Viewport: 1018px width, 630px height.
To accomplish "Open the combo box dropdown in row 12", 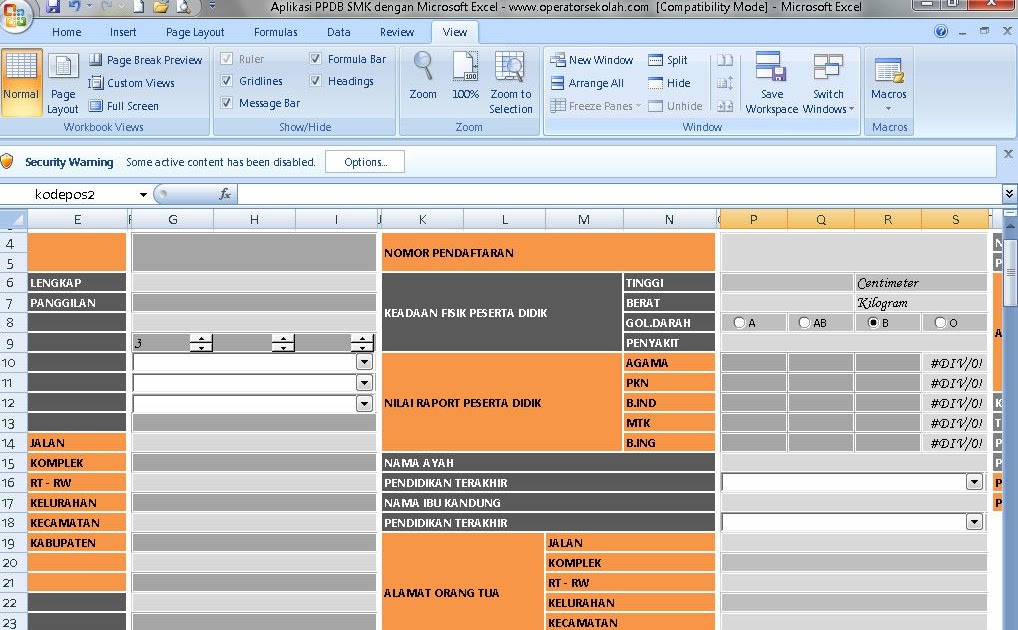I will [364, 403].
